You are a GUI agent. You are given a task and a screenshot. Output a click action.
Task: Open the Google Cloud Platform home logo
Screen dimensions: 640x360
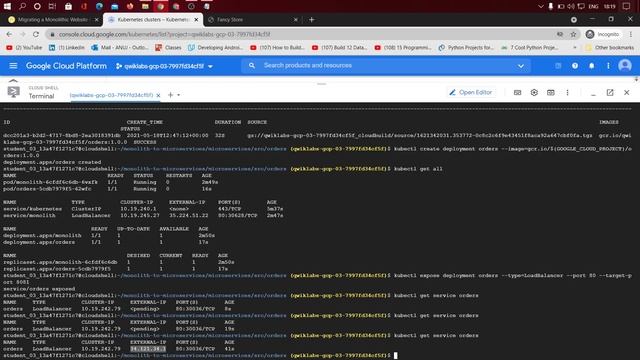pyautogui.click(x=66, y=66)
